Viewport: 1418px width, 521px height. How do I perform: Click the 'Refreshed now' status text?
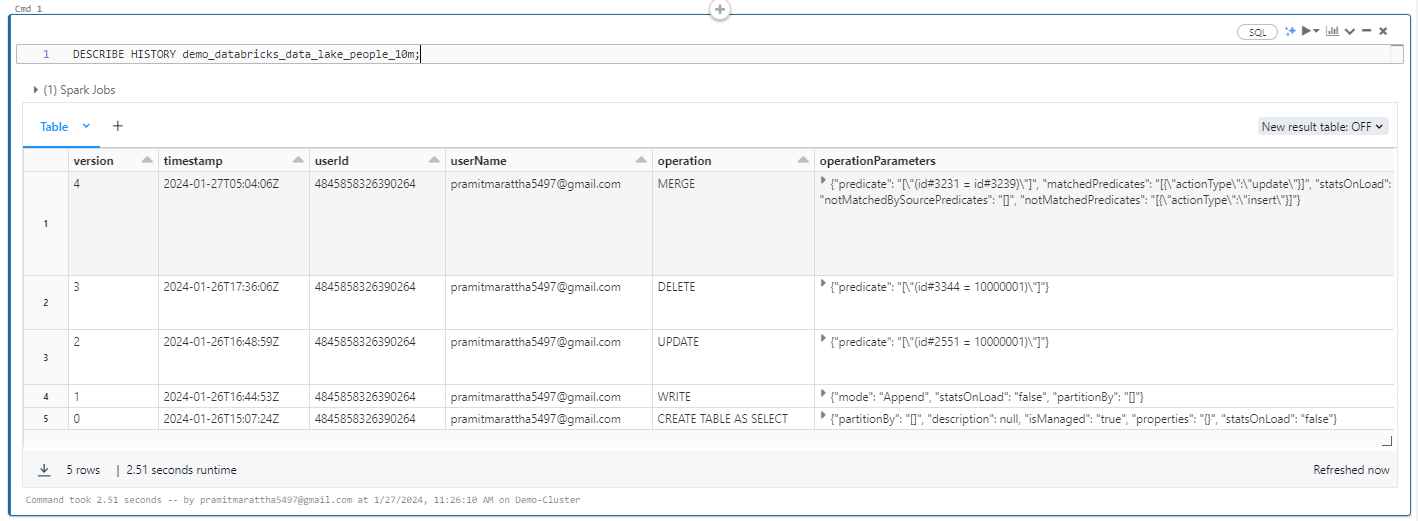pyautogui.click(x=1351, y=470)
